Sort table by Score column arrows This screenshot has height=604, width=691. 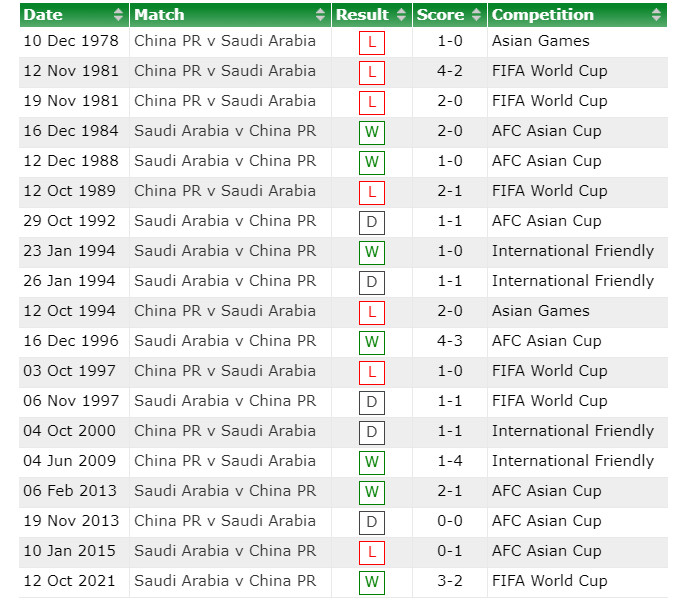pos(476,15)
